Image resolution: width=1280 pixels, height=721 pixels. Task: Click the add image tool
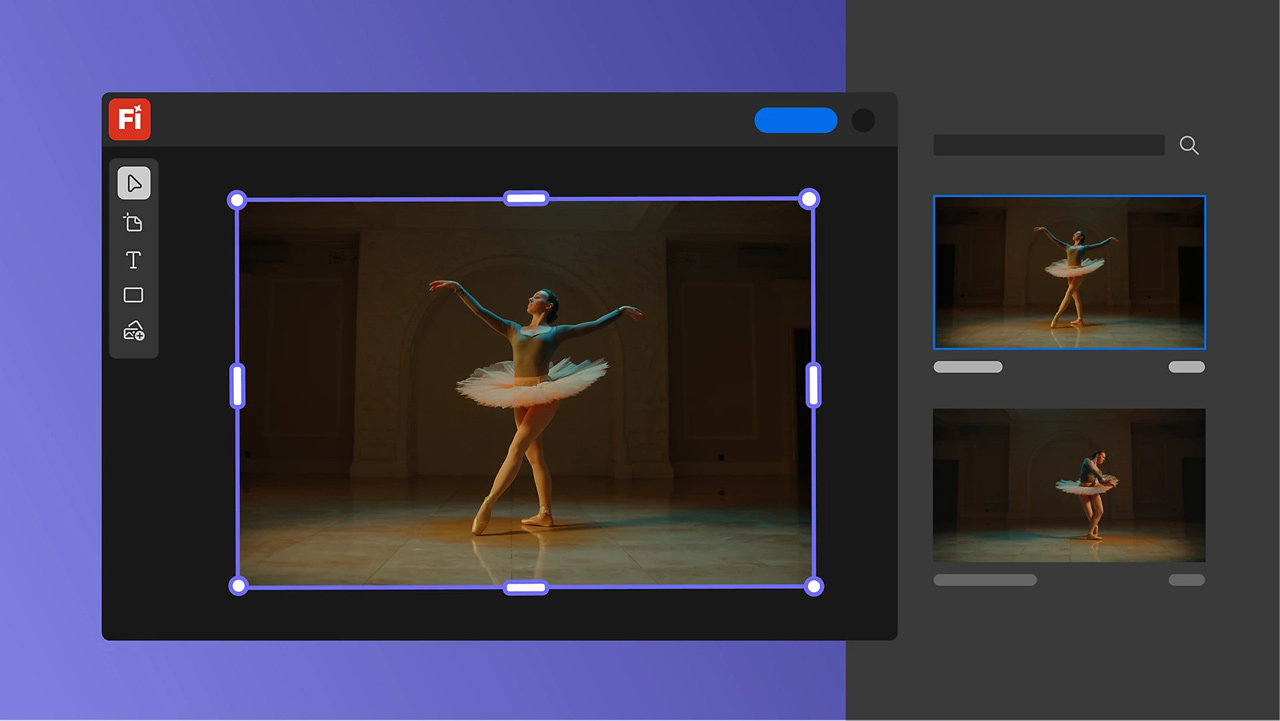point(133,331)
